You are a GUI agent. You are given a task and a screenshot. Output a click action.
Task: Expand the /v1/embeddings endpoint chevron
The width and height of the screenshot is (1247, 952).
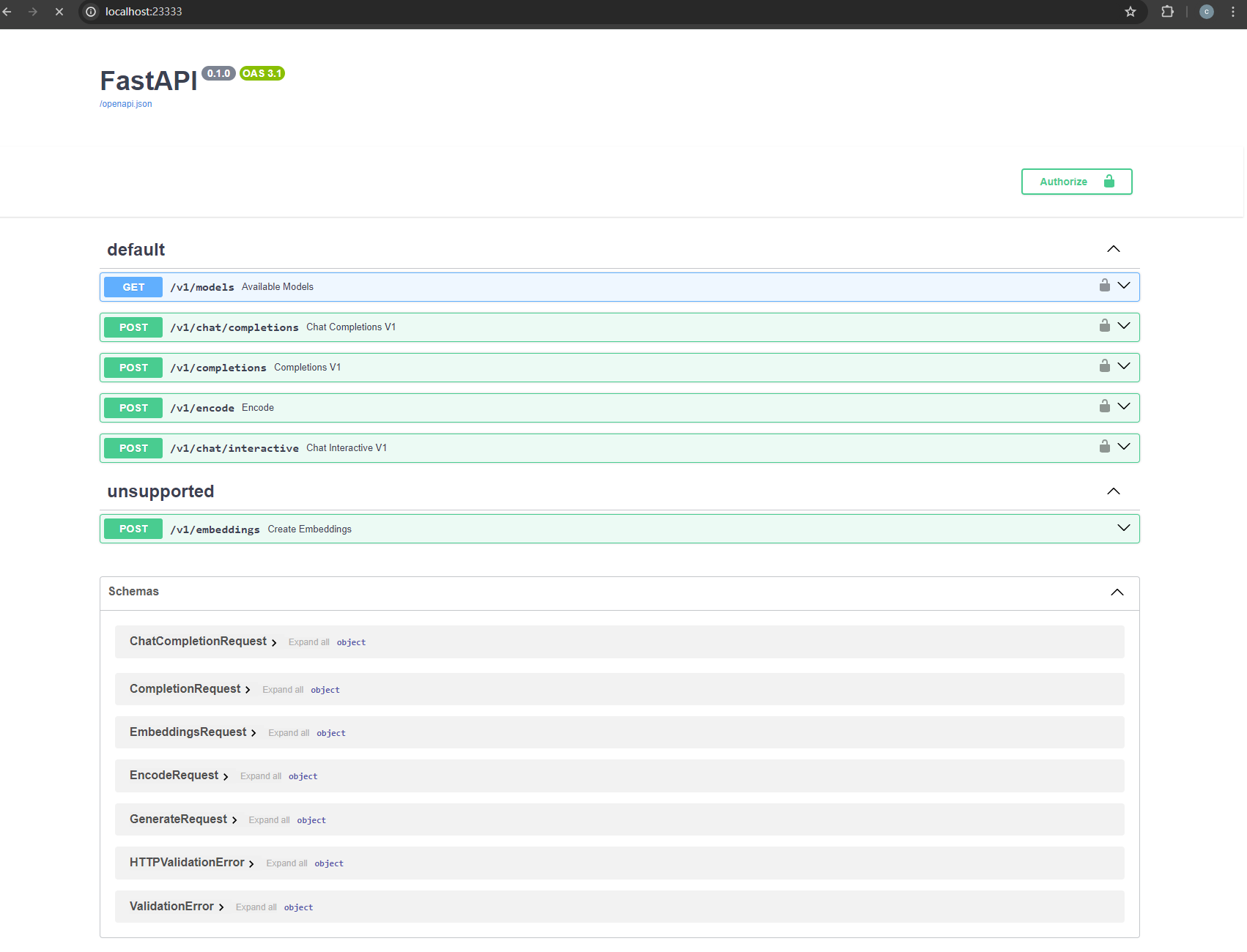(1124, 528)
